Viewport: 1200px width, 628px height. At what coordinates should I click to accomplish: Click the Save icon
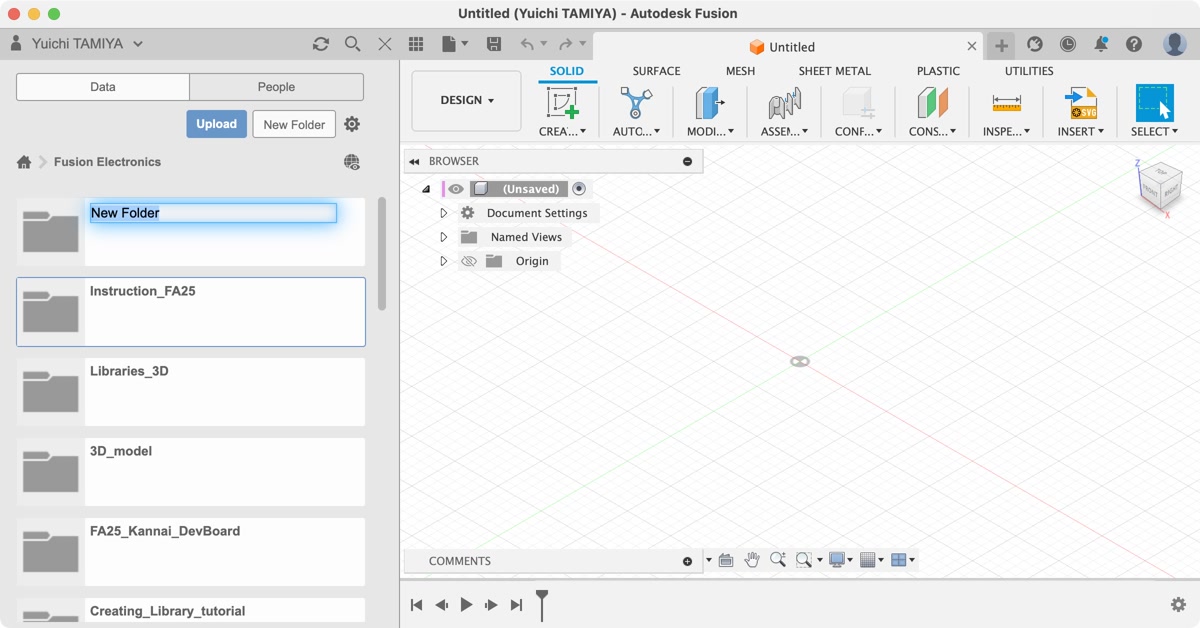click(x=493, y=44)
